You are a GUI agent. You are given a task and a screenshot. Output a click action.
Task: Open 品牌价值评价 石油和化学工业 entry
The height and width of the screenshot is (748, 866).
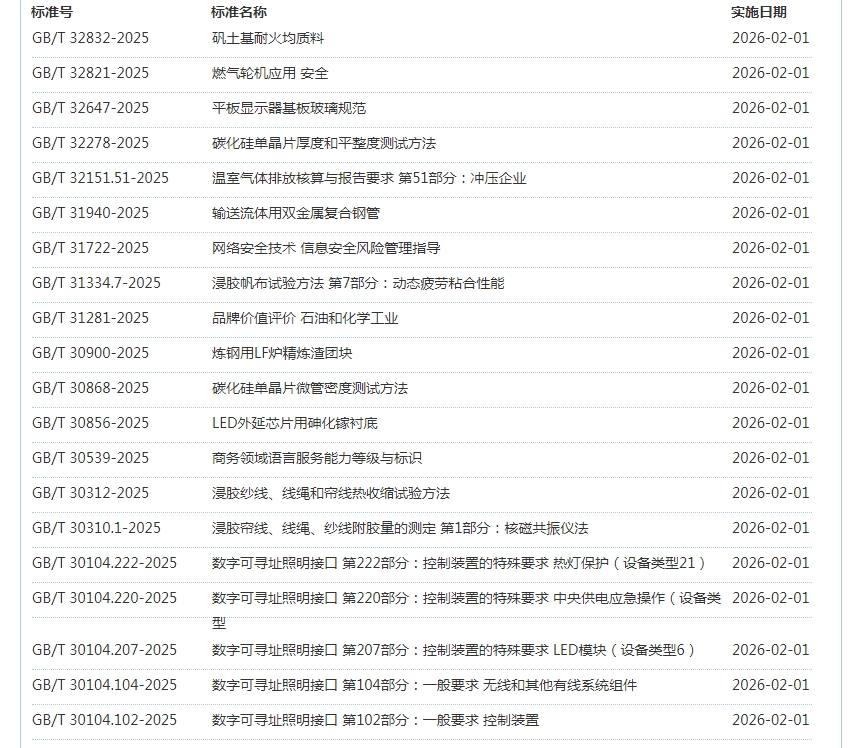(x=305, y=318)
